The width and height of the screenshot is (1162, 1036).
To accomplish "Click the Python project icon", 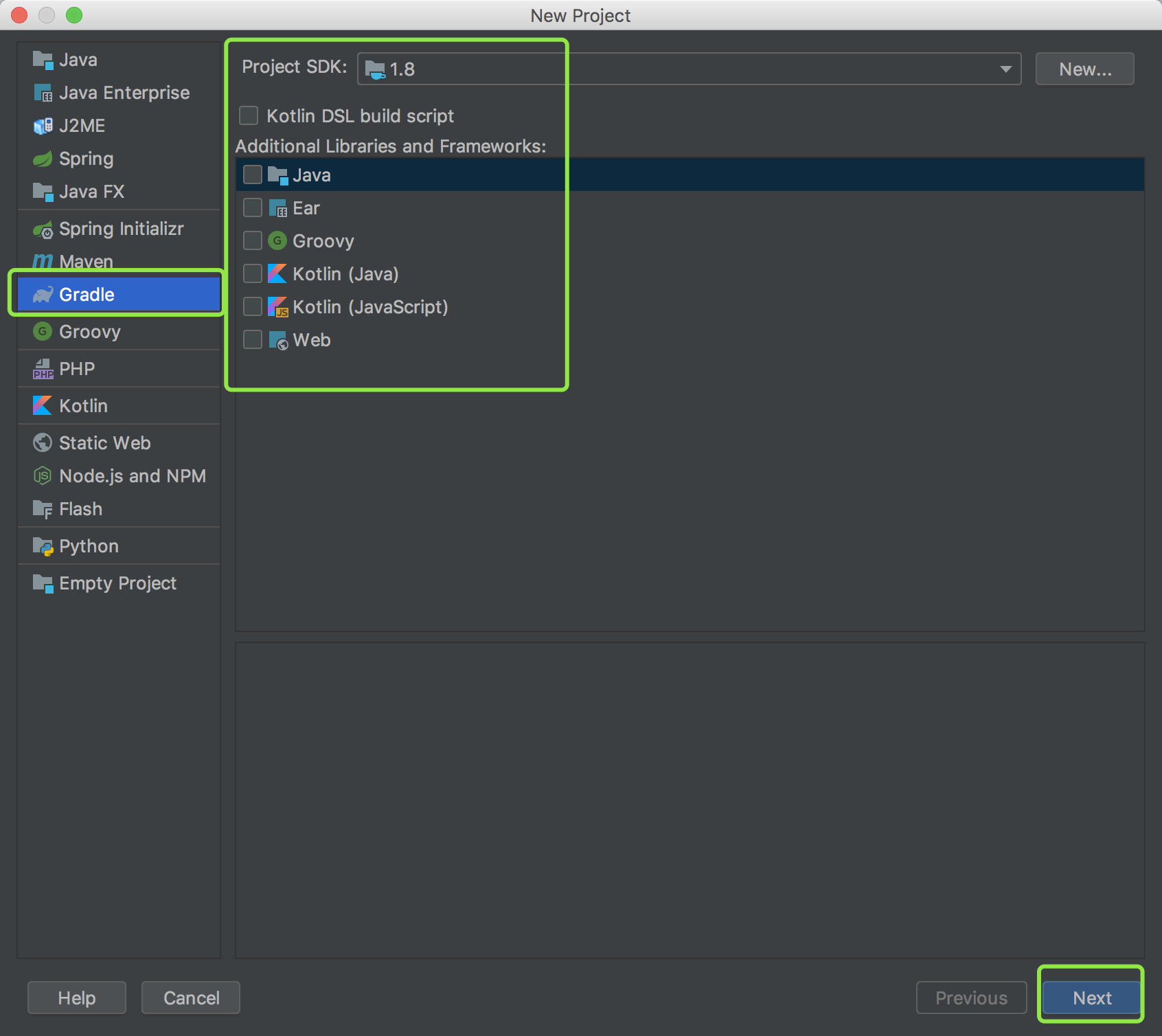I will (x=43, y=547).
